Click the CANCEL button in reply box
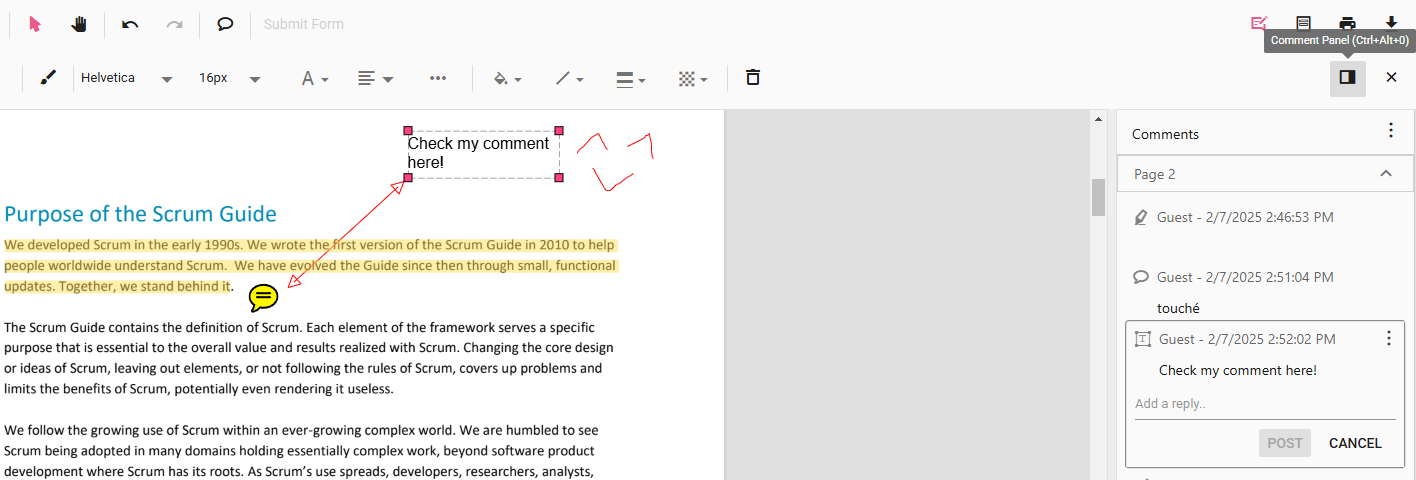 pos(1354,443)
